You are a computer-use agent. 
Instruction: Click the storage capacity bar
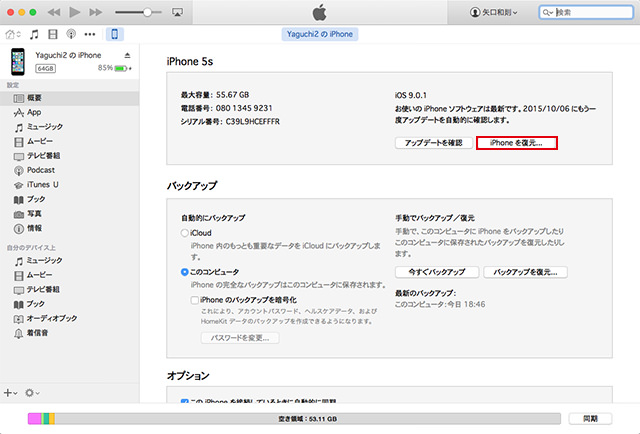point(294,418)
